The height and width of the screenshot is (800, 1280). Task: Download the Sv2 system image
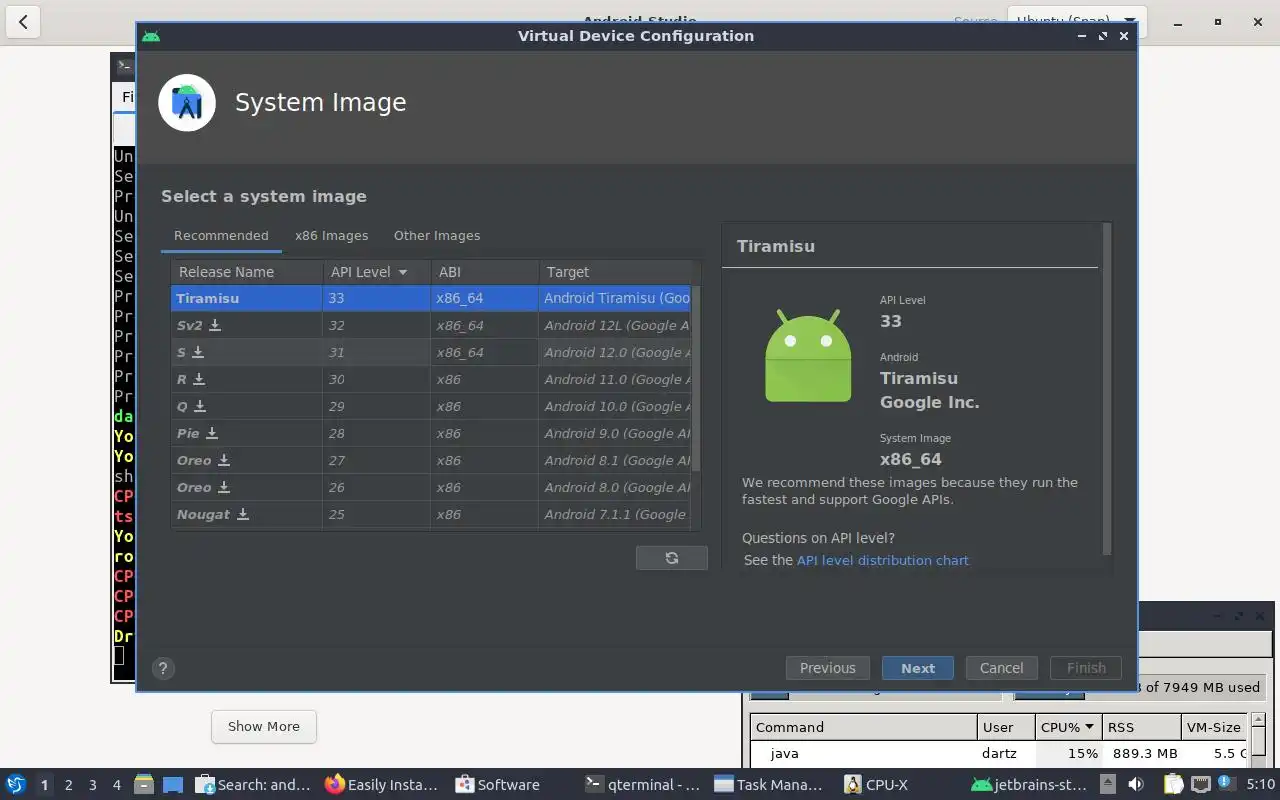pos(215,325)
